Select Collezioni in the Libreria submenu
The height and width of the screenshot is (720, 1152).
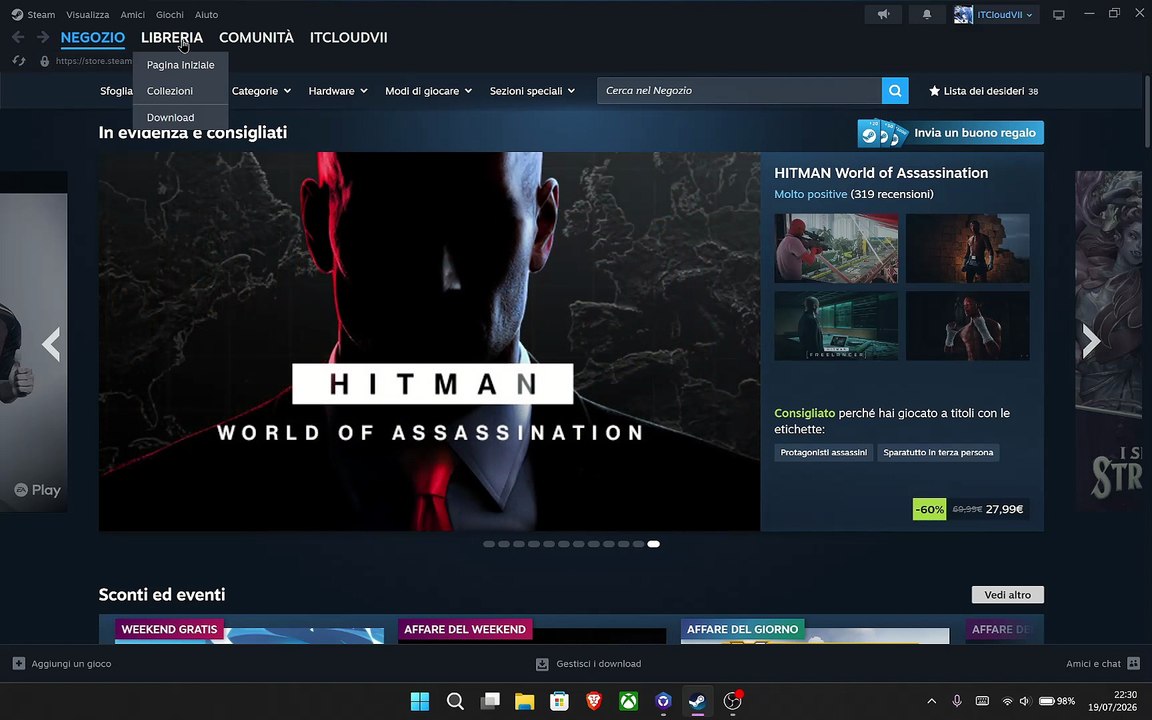click(x=181, y=91)
